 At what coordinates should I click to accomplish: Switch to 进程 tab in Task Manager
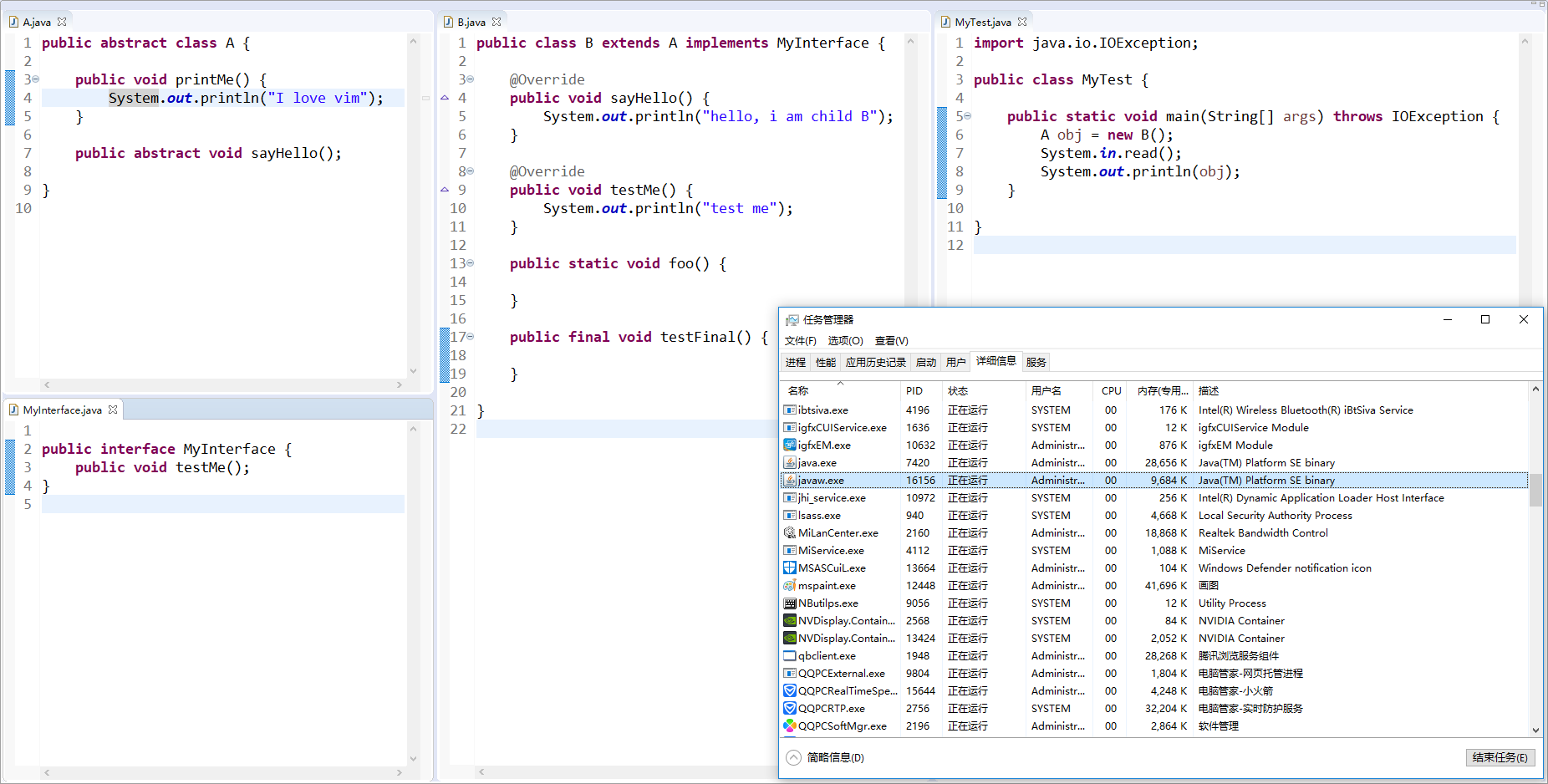[795, 362]
